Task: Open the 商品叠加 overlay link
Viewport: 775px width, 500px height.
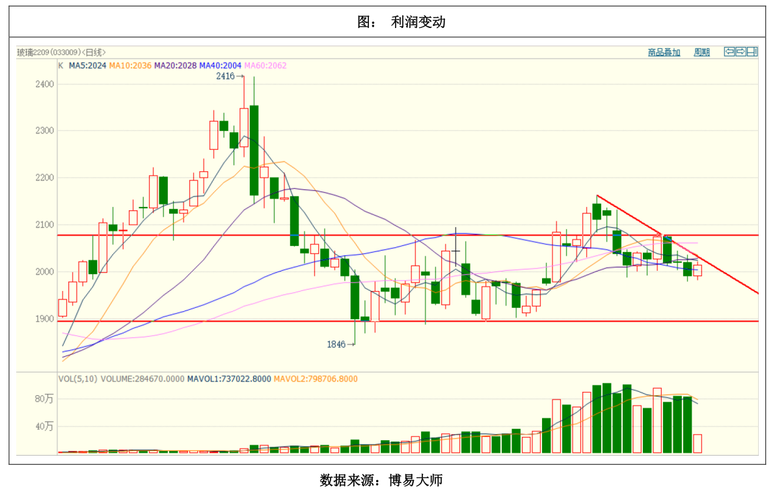Action: pyautogui.click(x=663, y=52)
